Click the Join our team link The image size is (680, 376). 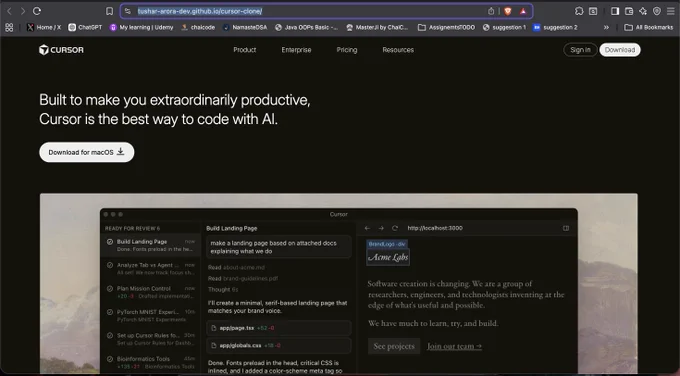tap(454, 346)
